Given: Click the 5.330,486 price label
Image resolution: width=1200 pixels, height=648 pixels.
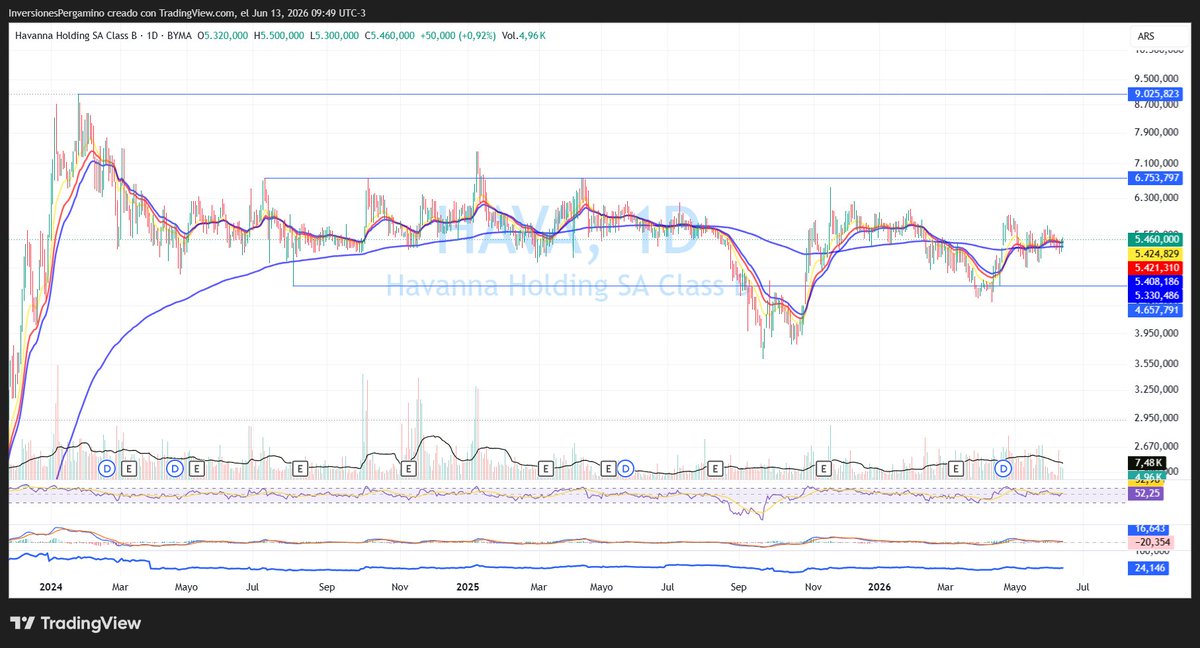Looking at the screenshot, I should [1156, 296].
